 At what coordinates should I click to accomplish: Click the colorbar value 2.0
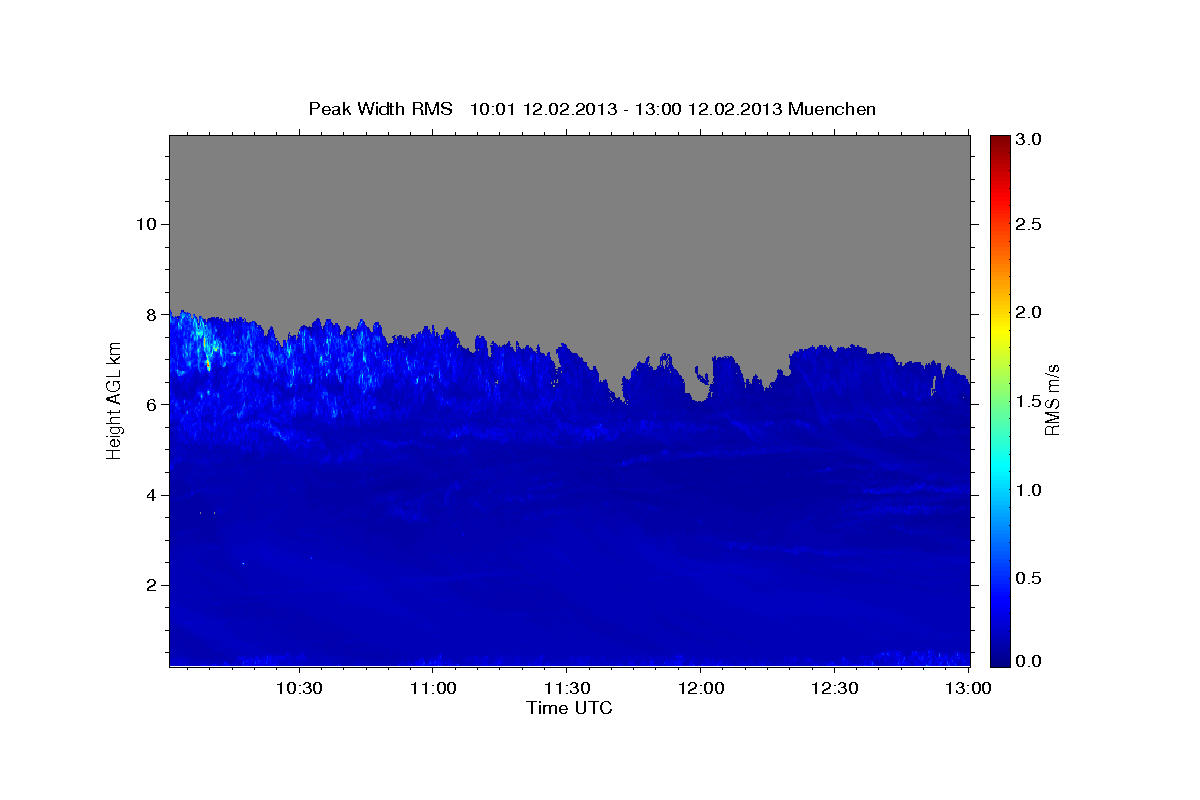pos(1028,313)
